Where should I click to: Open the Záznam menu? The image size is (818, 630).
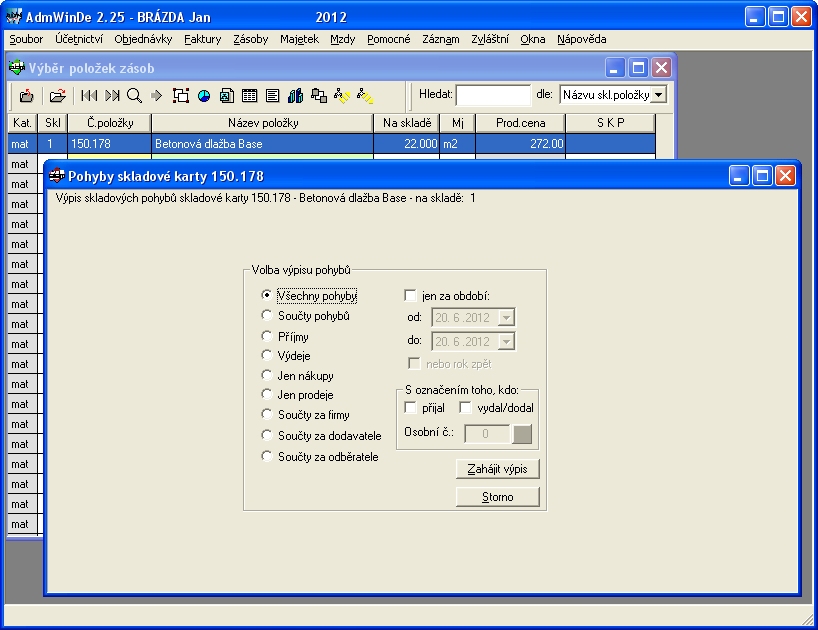click(441, 39)
